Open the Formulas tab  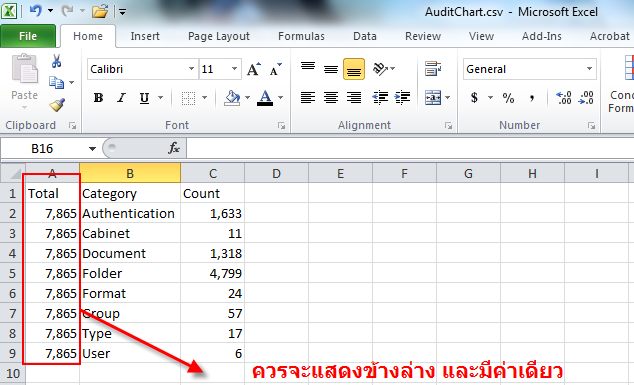tap(301, 36)
